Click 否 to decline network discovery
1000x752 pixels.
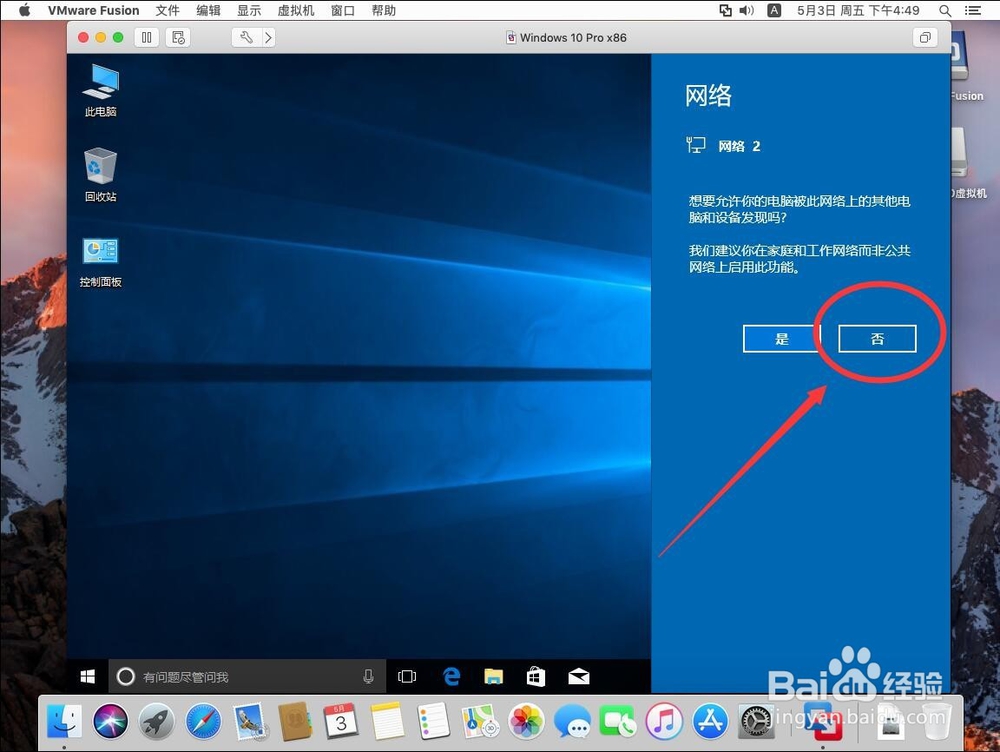pos(876,338)
